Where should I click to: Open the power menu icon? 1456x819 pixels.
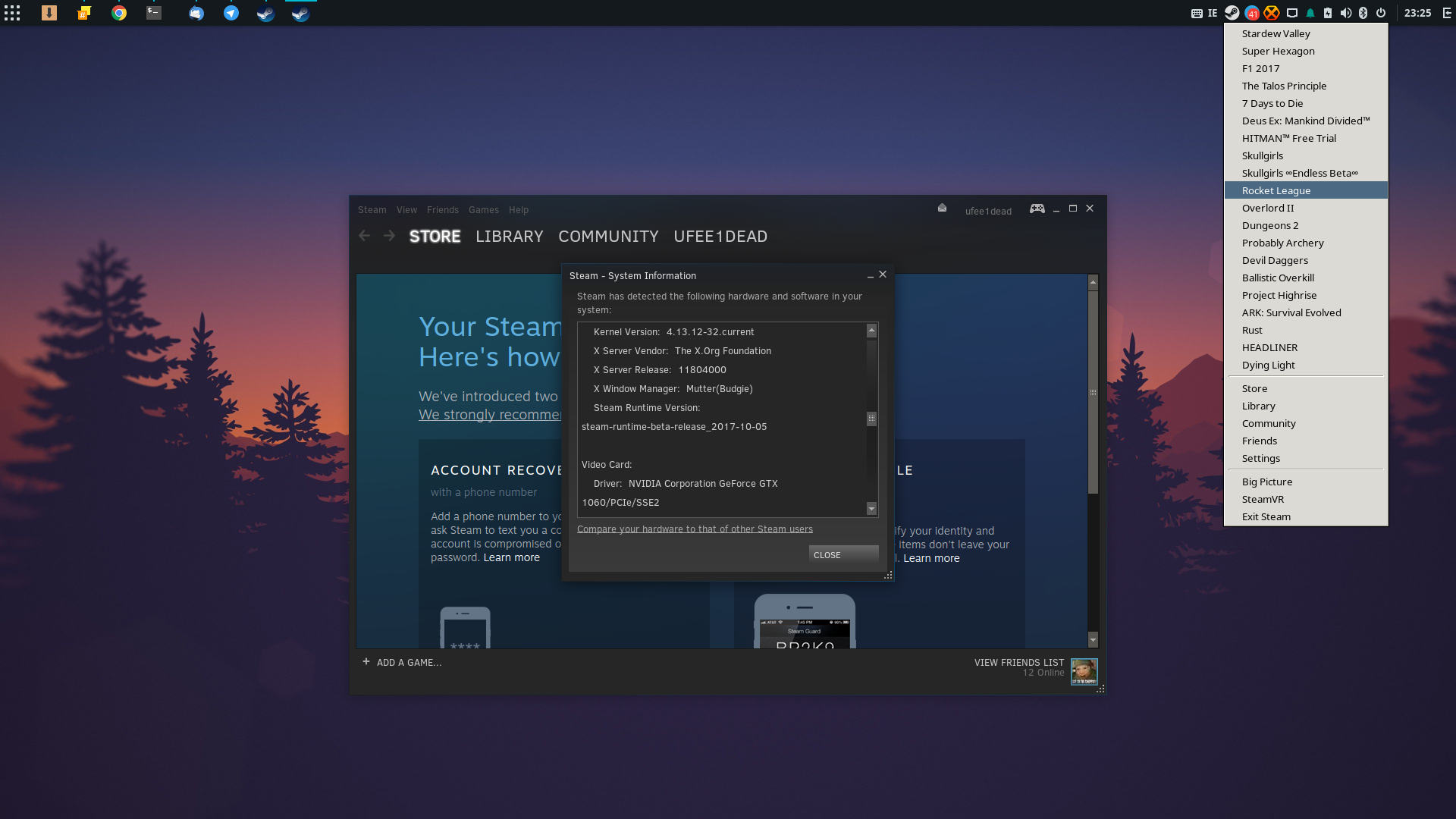click(1381, 13)
